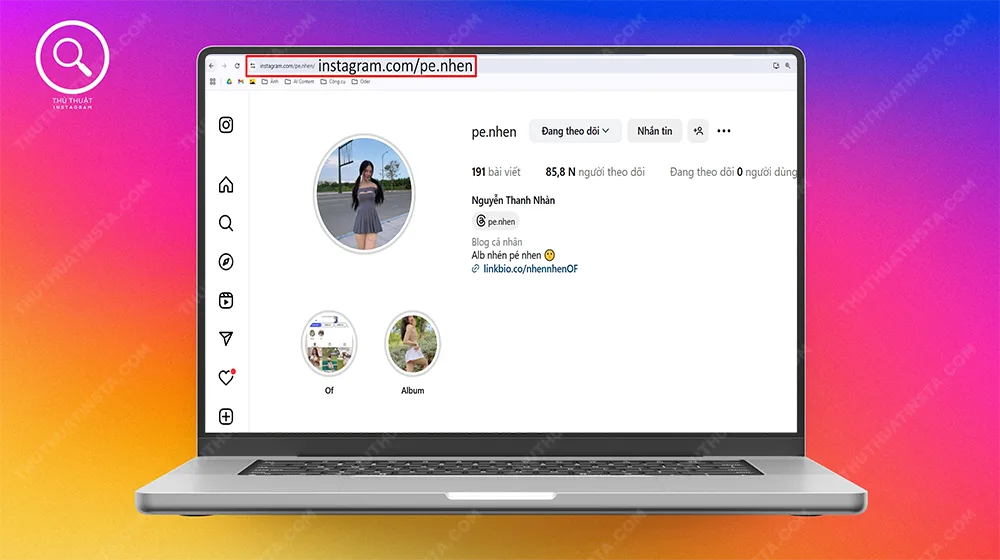This screenshot has width=1000, height=560.
Task: Click the site info icon in address bar
Action: 253,66
